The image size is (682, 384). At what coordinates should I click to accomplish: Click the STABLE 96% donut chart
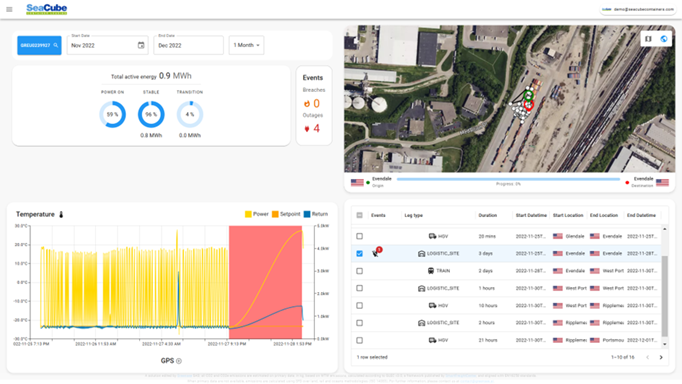151,114
